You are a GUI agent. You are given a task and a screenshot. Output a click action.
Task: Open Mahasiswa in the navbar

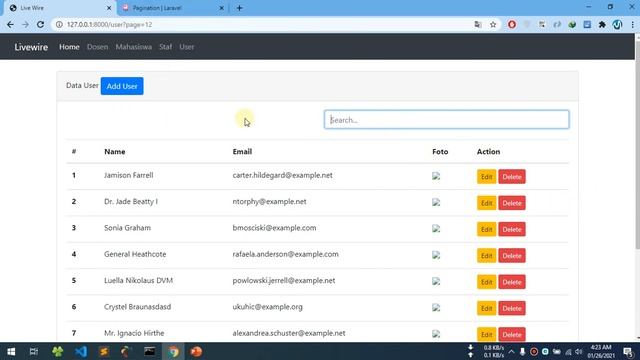(x=133, y=47)
